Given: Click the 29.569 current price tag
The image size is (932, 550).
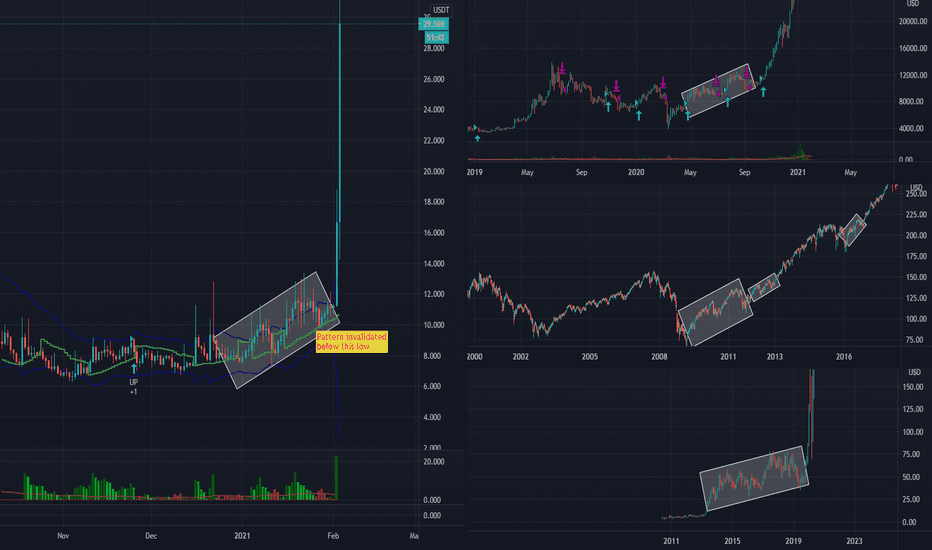Looking at the screenshot, I should (x=434, y=24).
